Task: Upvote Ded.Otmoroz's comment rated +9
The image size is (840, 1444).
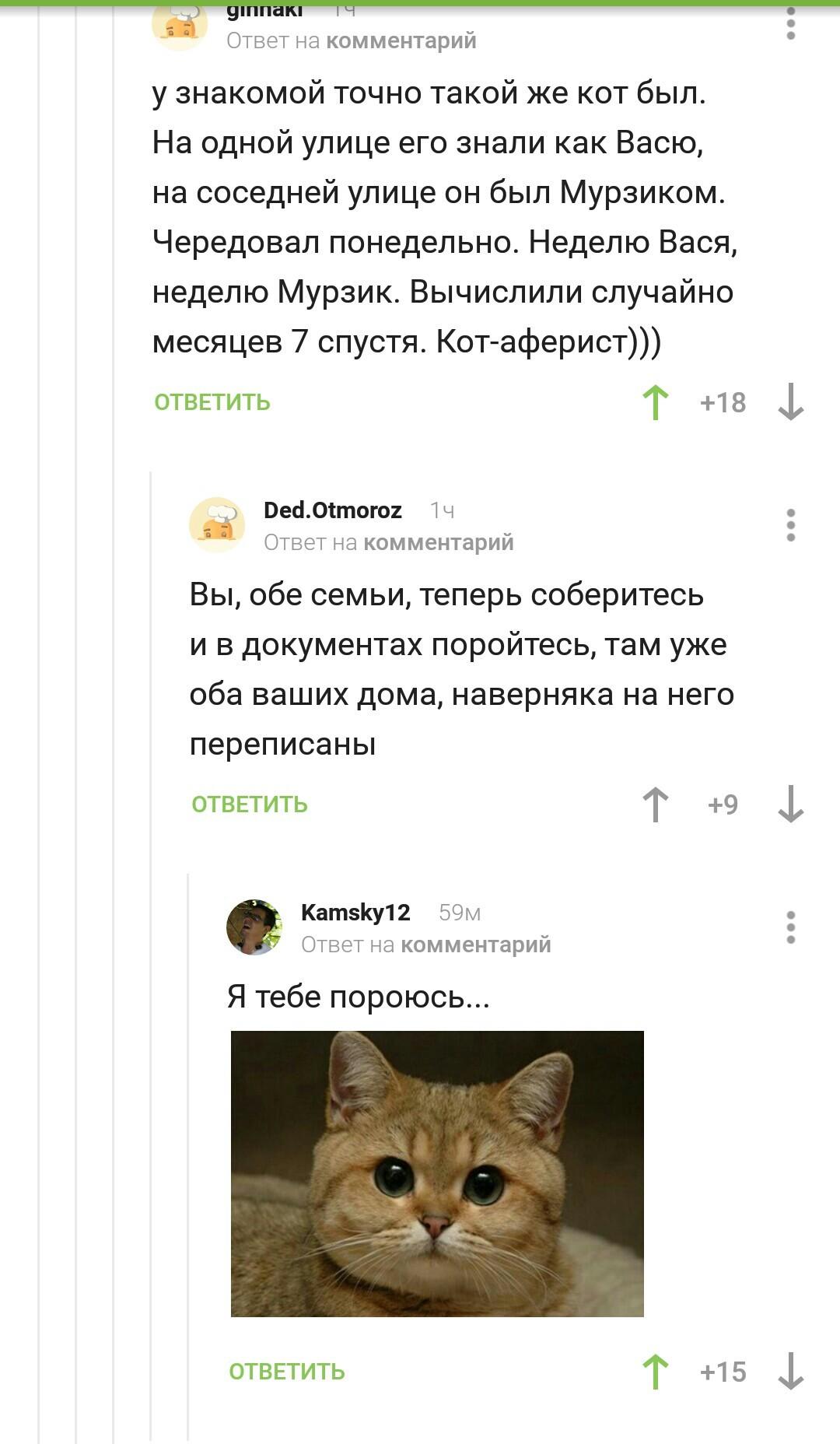Action: click(656, 804)
